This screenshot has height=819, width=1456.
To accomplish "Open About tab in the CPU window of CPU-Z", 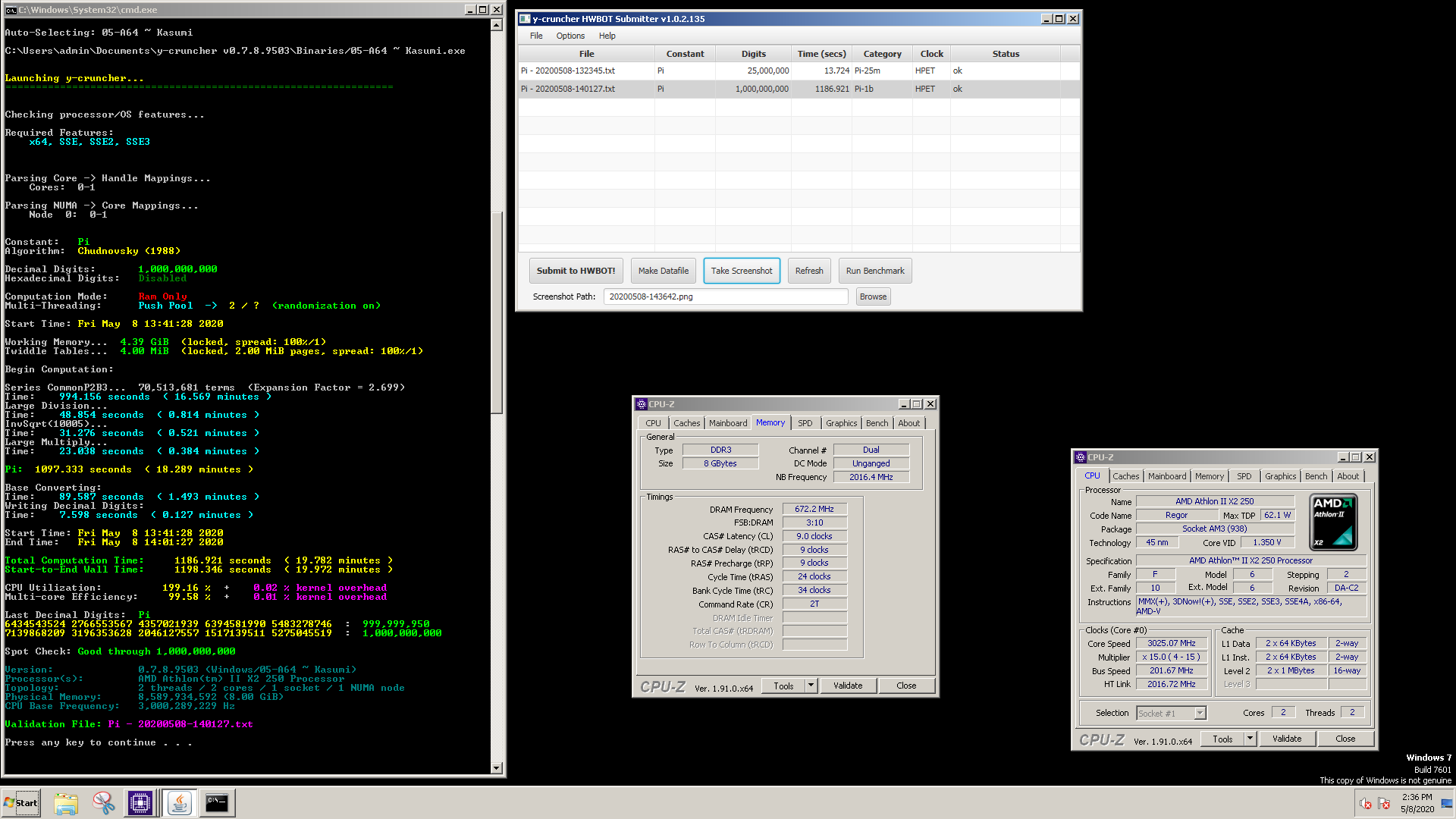I will tap(1348, 476).
